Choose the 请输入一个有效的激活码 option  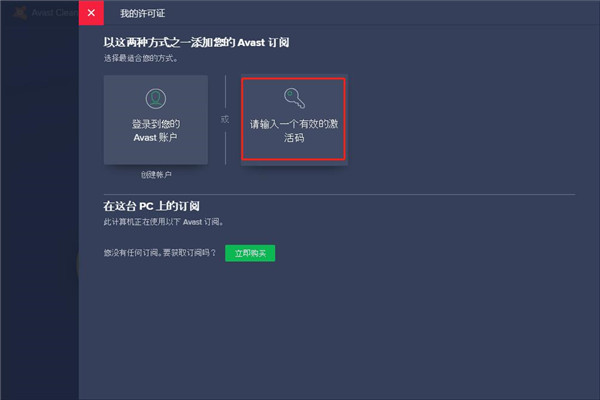293,119
